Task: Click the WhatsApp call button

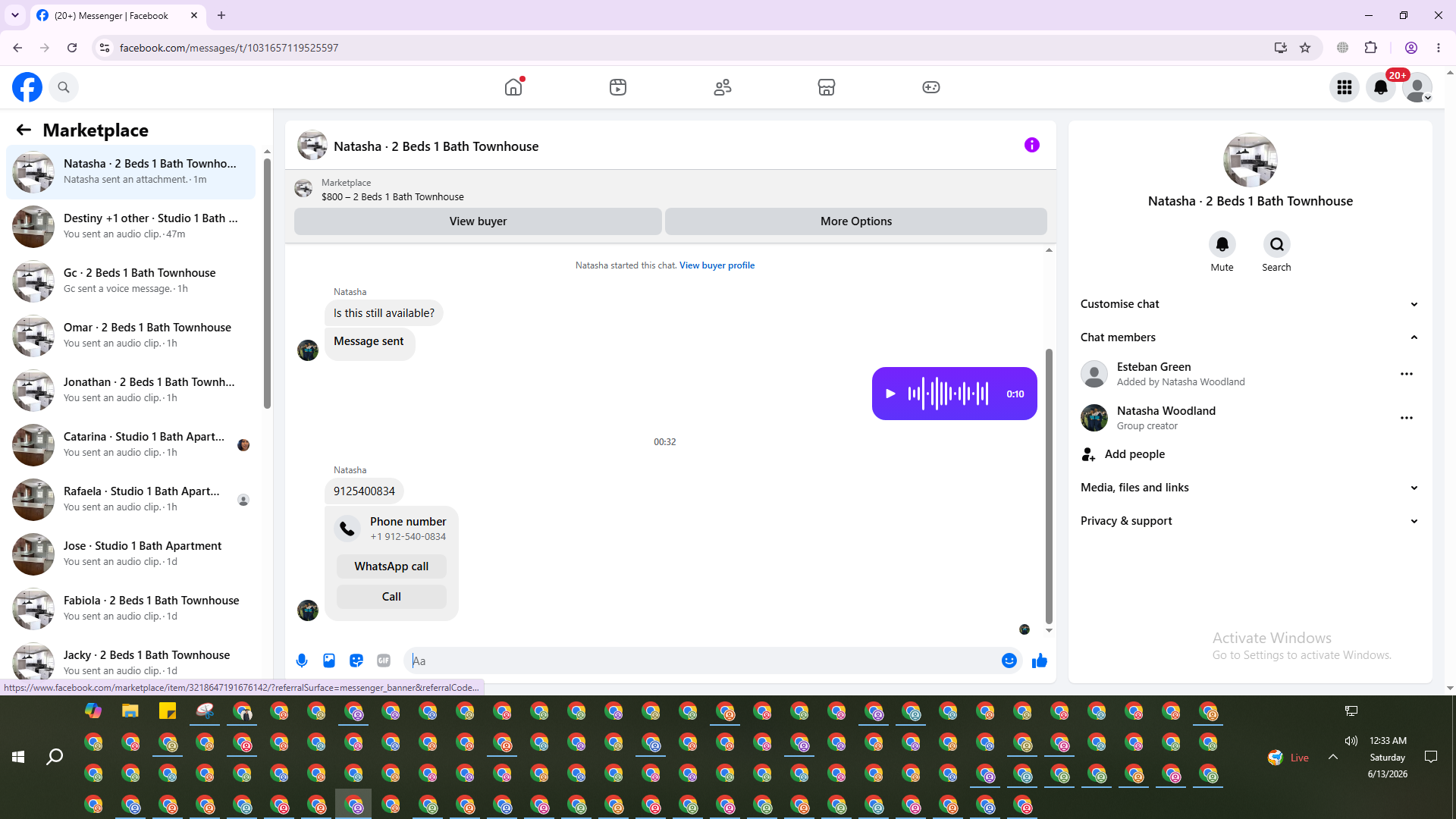Action: point(391,566)
